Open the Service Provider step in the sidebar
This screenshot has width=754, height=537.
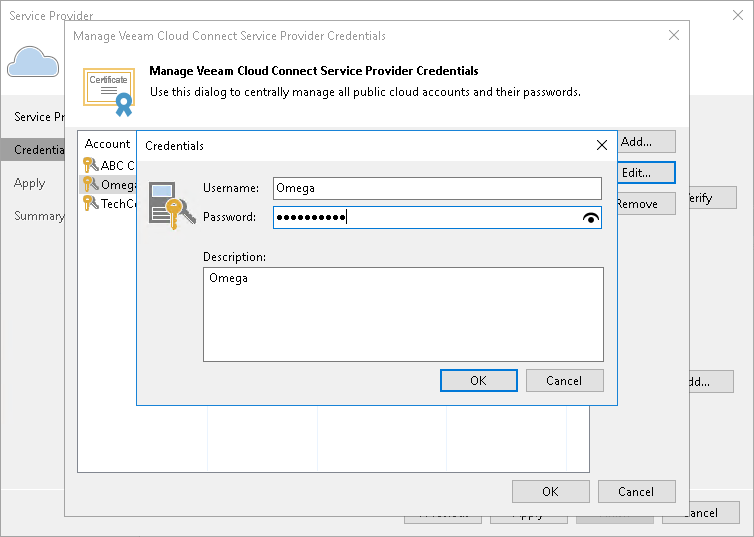[x=39, y=117]
